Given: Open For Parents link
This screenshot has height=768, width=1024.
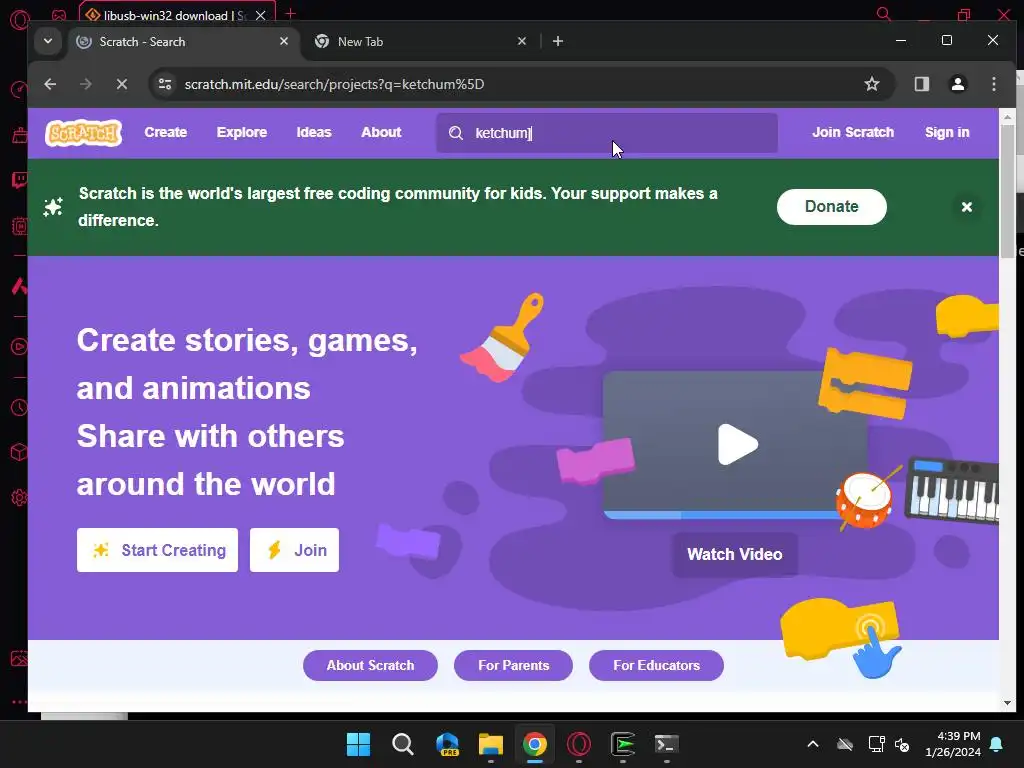Looking at the screenshot, I should (513, 665).
